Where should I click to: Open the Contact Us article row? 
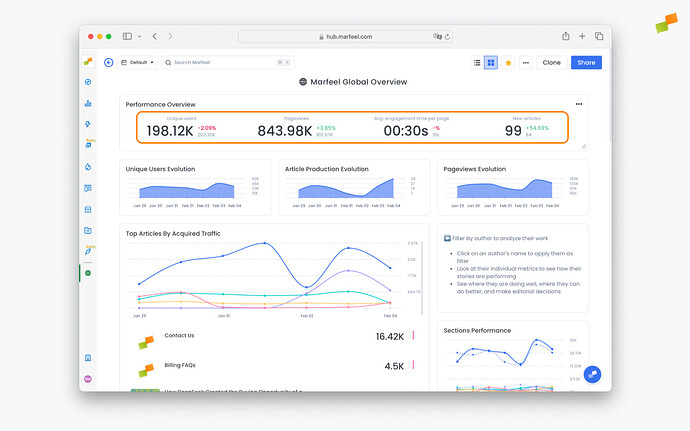tap(180, 336)
